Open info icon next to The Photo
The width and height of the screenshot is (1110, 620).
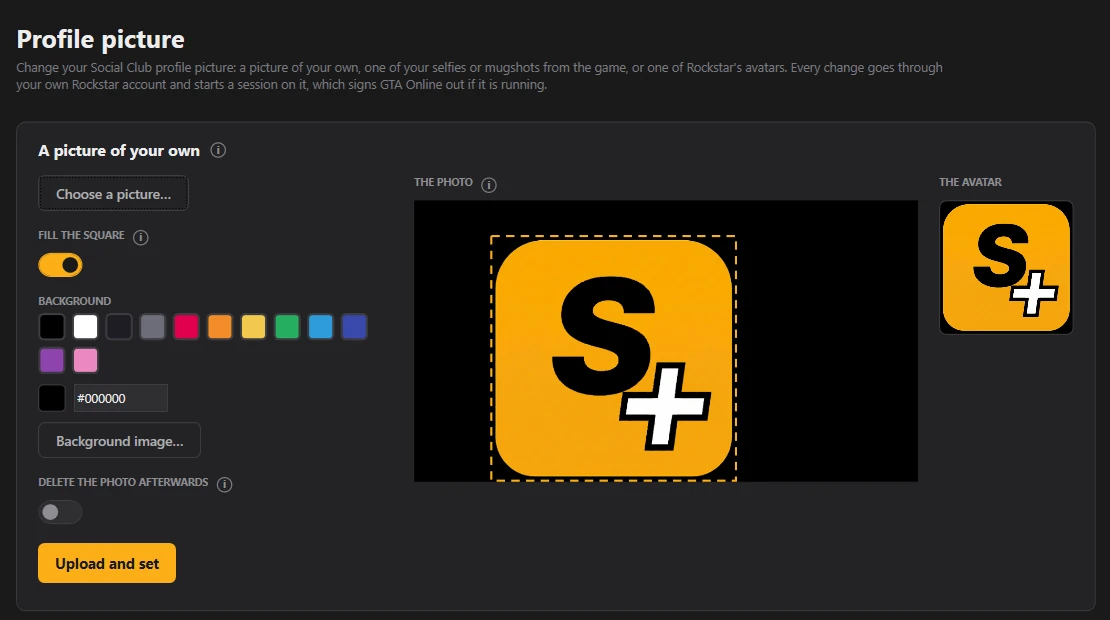coord(488,185)
